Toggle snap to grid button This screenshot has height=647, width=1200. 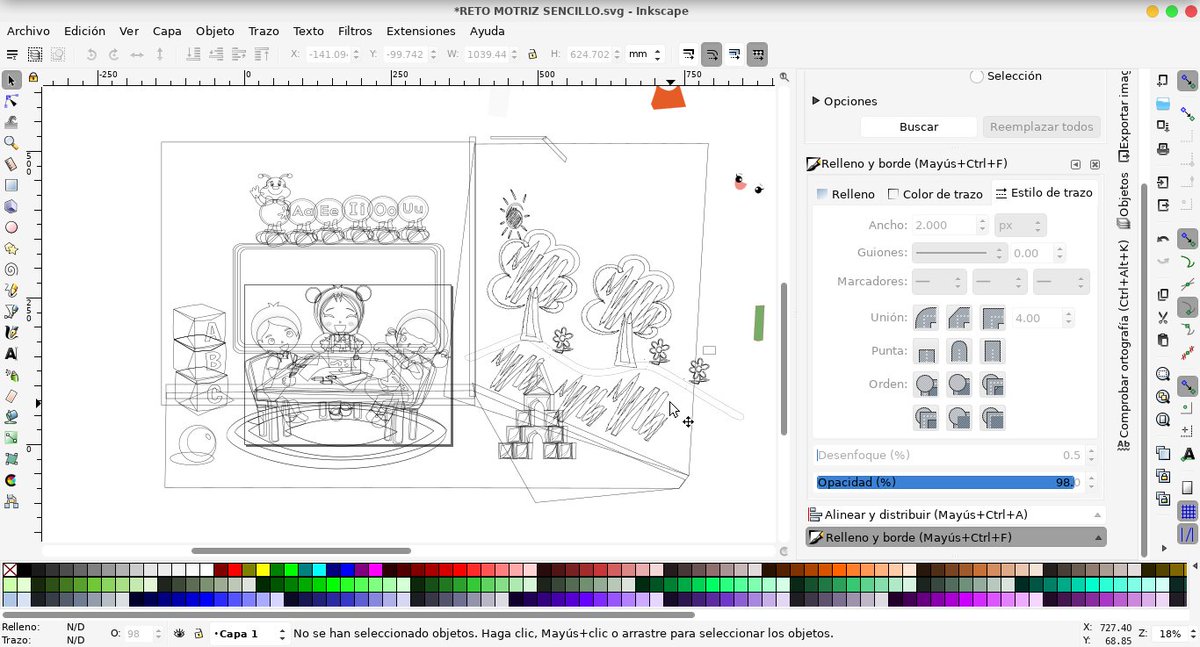coord(1188,513)
